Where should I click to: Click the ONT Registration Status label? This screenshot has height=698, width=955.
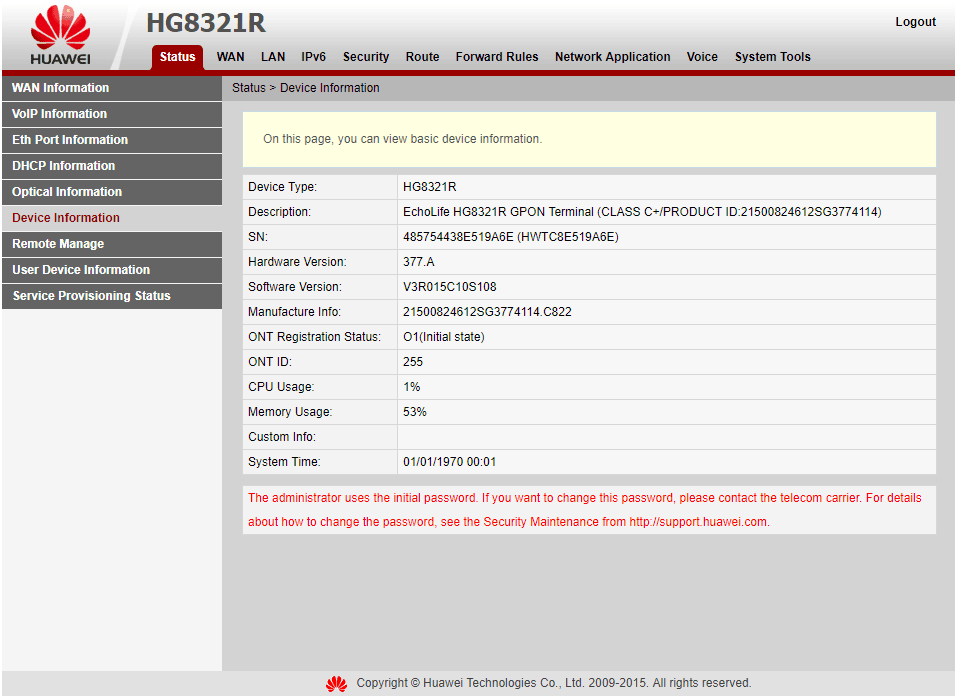(314, 337)
